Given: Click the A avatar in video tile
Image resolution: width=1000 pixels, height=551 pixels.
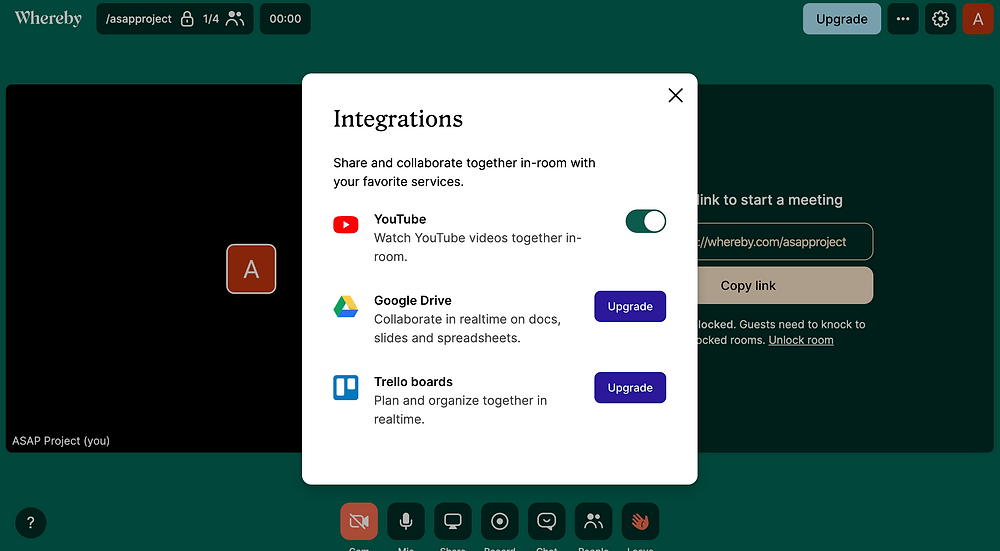Looking at the screenshot, I should point(251,269).
